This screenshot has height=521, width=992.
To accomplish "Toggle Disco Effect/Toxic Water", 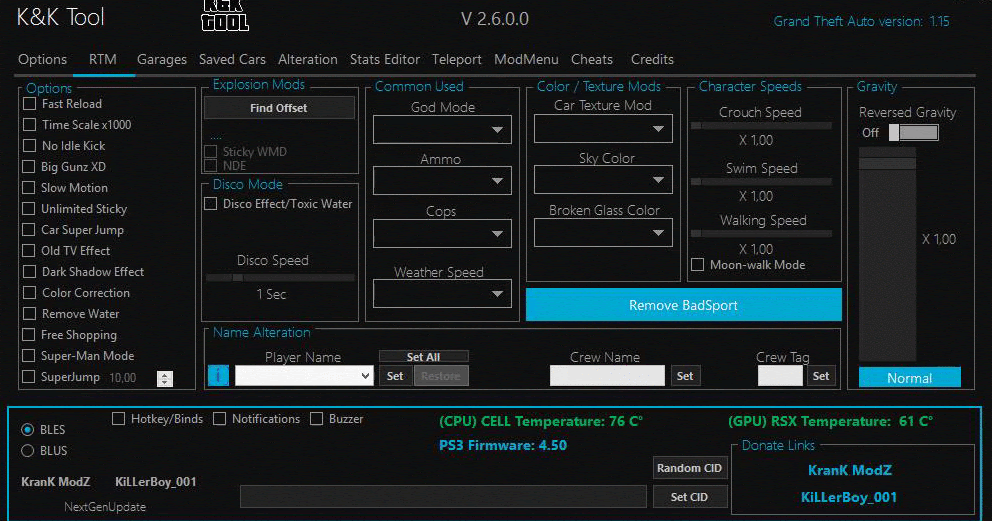I will (211, 204).
